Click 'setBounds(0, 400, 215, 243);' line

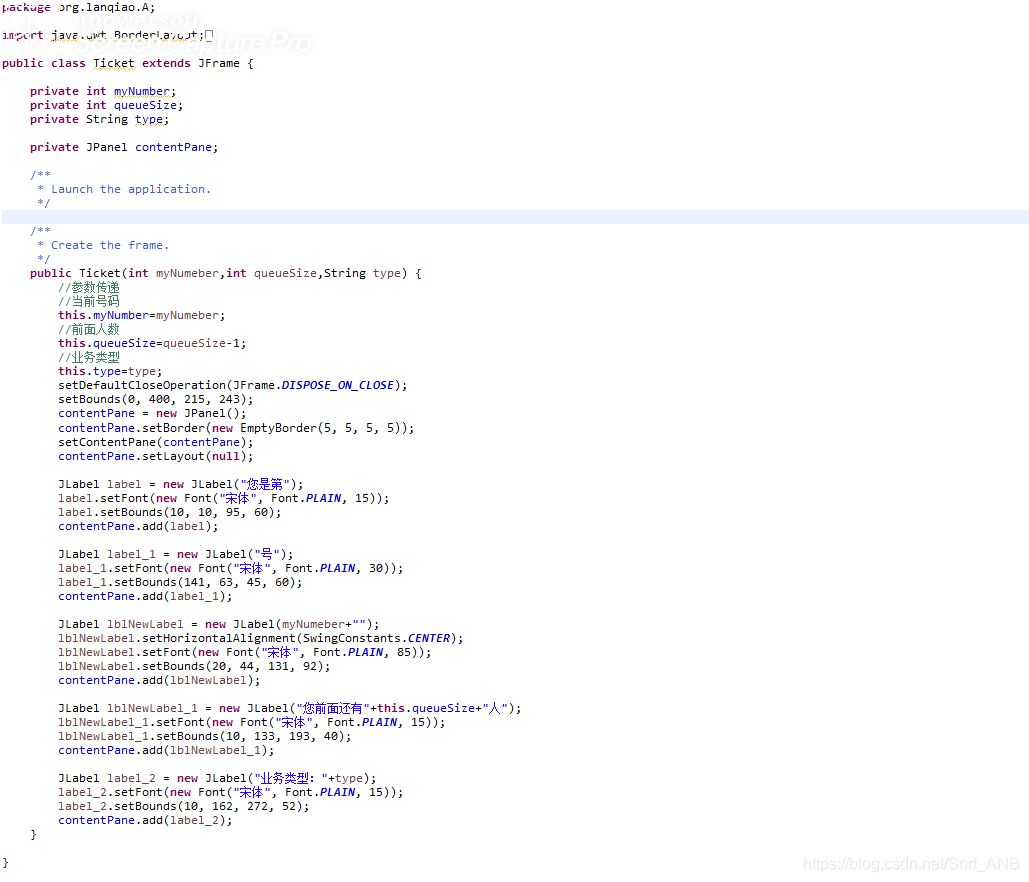tap(156, 399)
